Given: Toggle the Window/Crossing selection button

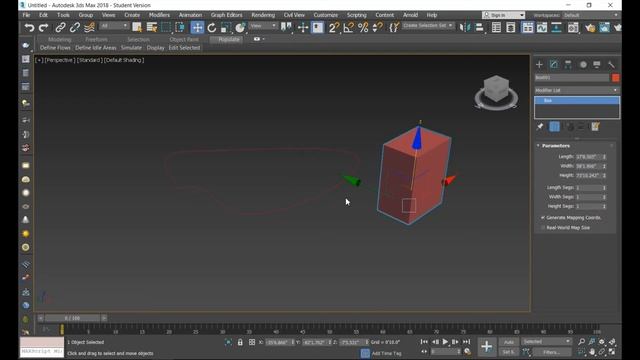Looking at the screenshot, I should pyautogui.click(x=180, y=27).
